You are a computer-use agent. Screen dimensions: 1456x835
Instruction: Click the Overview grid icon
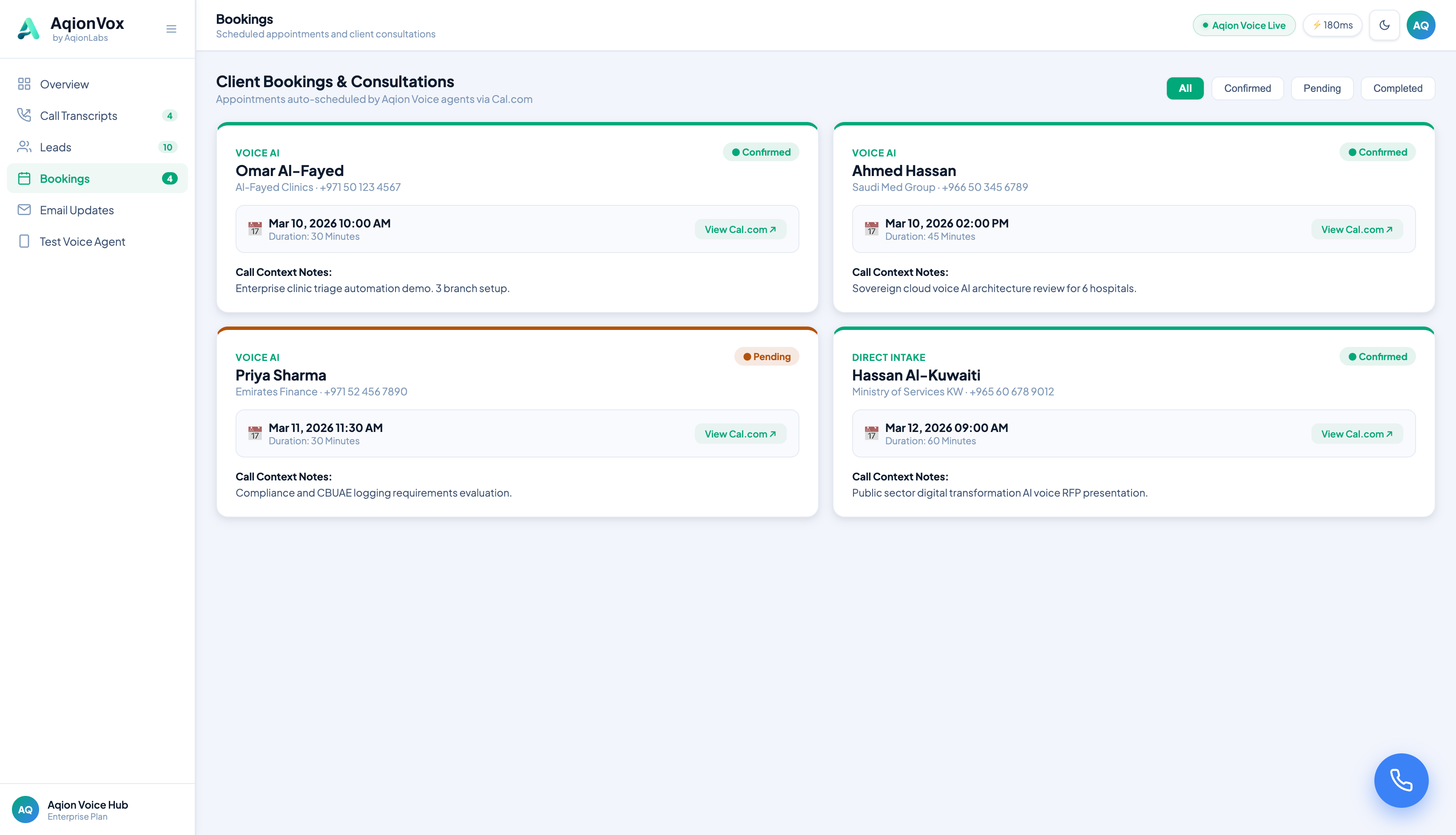tap(24, 84)
